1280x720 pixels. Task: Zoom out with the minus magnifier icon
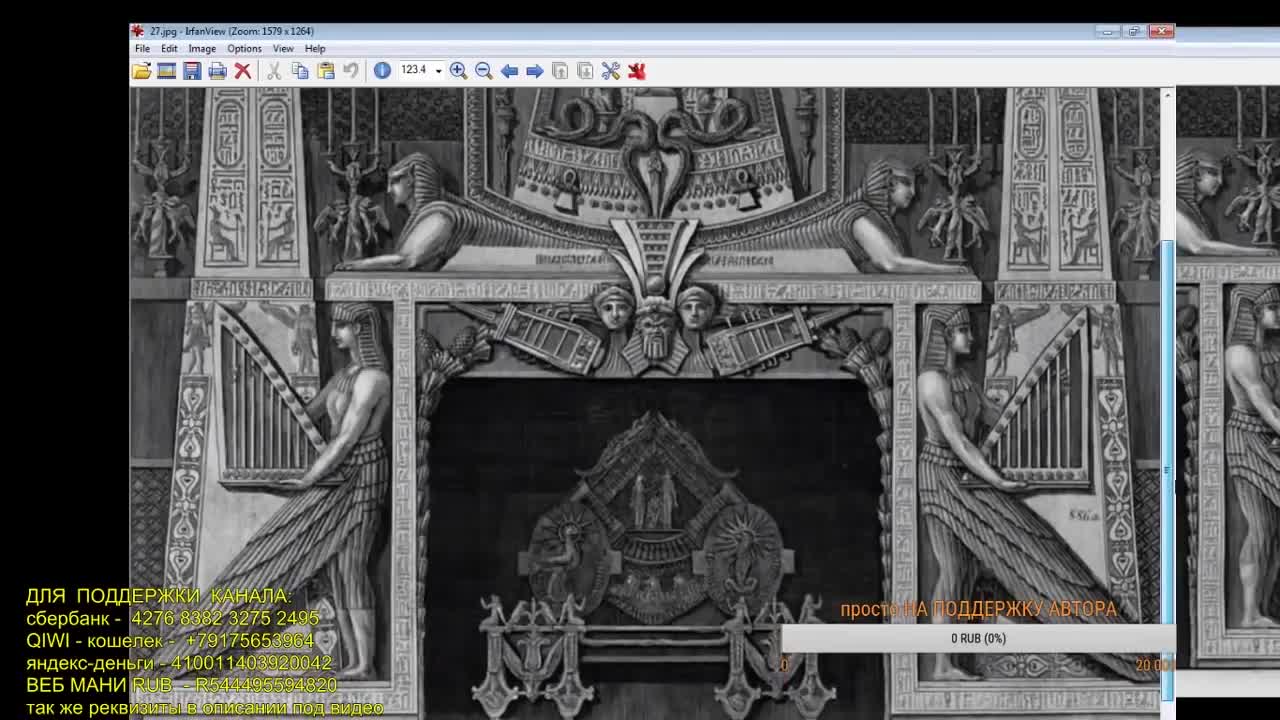[483, 70]
